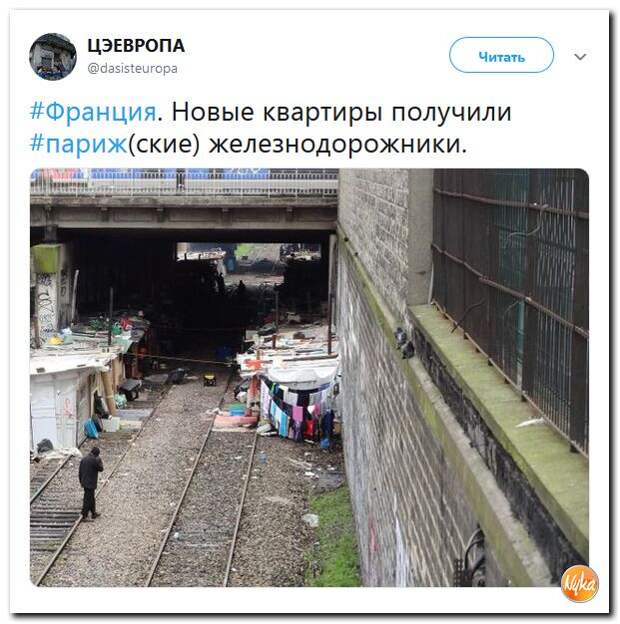Expand the tweet options chevron

580,57
